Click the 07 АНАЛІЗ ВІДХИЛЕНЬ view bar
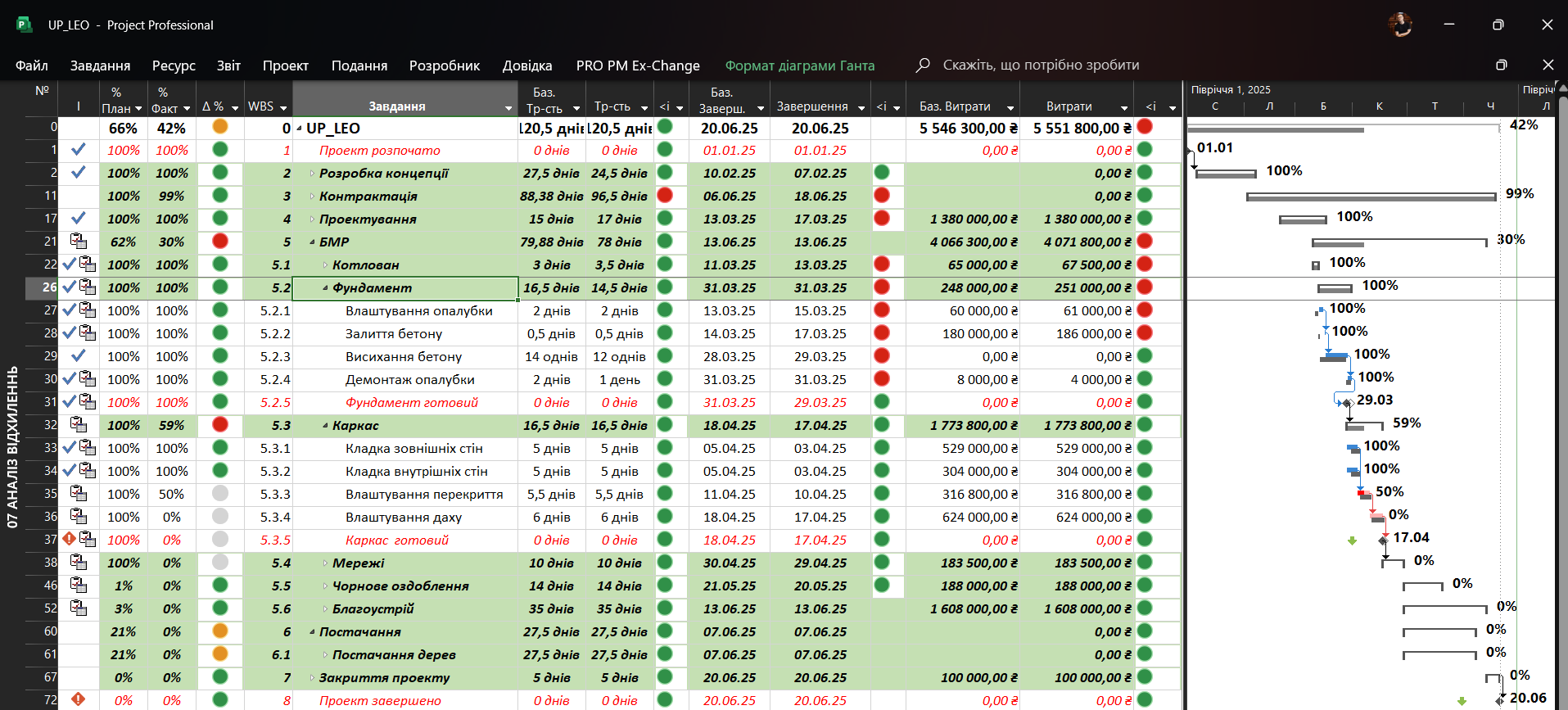The height and width of the screenshot is (710, 1568). [x=12, y=446]
